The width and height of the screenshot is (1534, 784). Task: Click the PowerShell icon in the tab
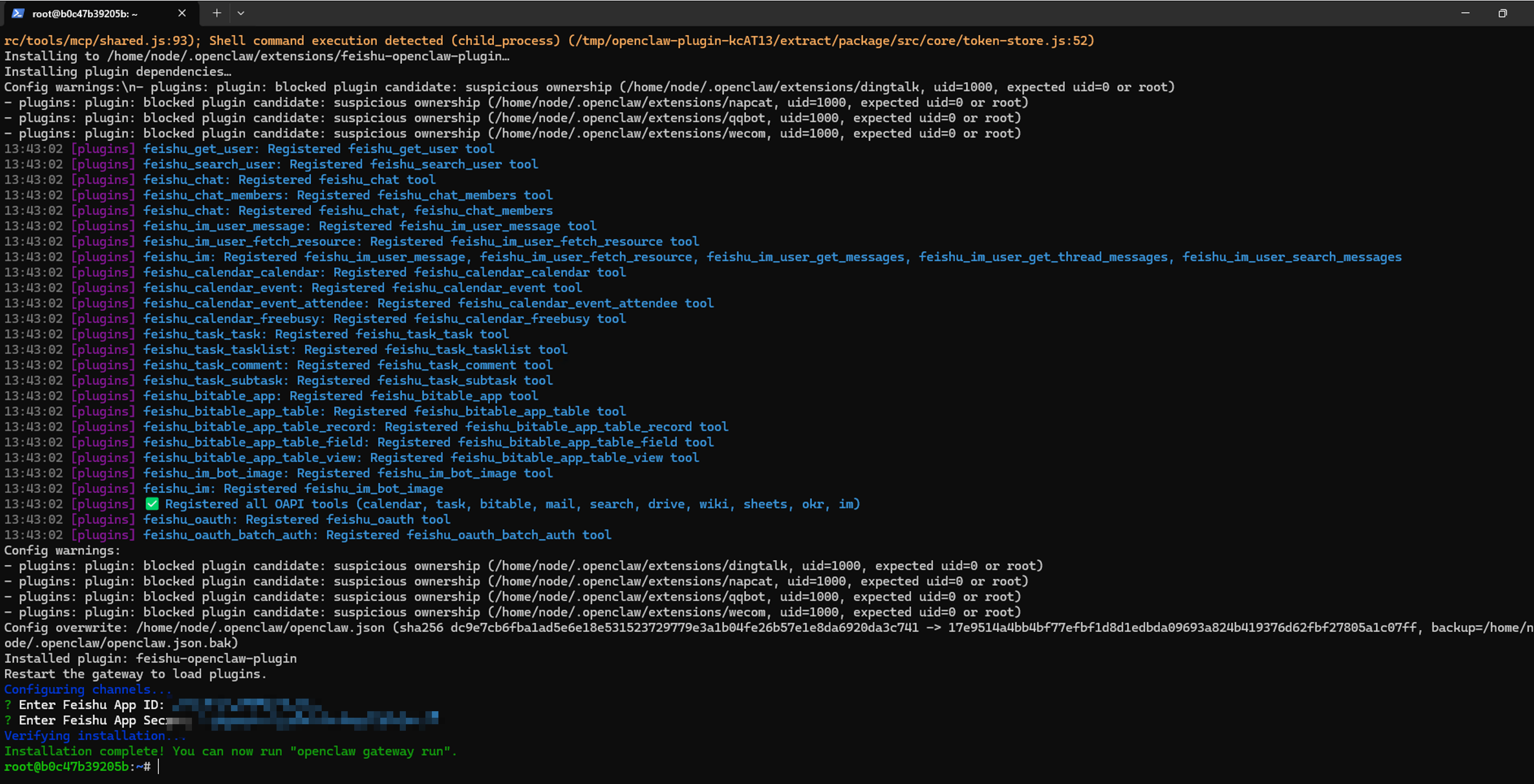pos(18,13)
